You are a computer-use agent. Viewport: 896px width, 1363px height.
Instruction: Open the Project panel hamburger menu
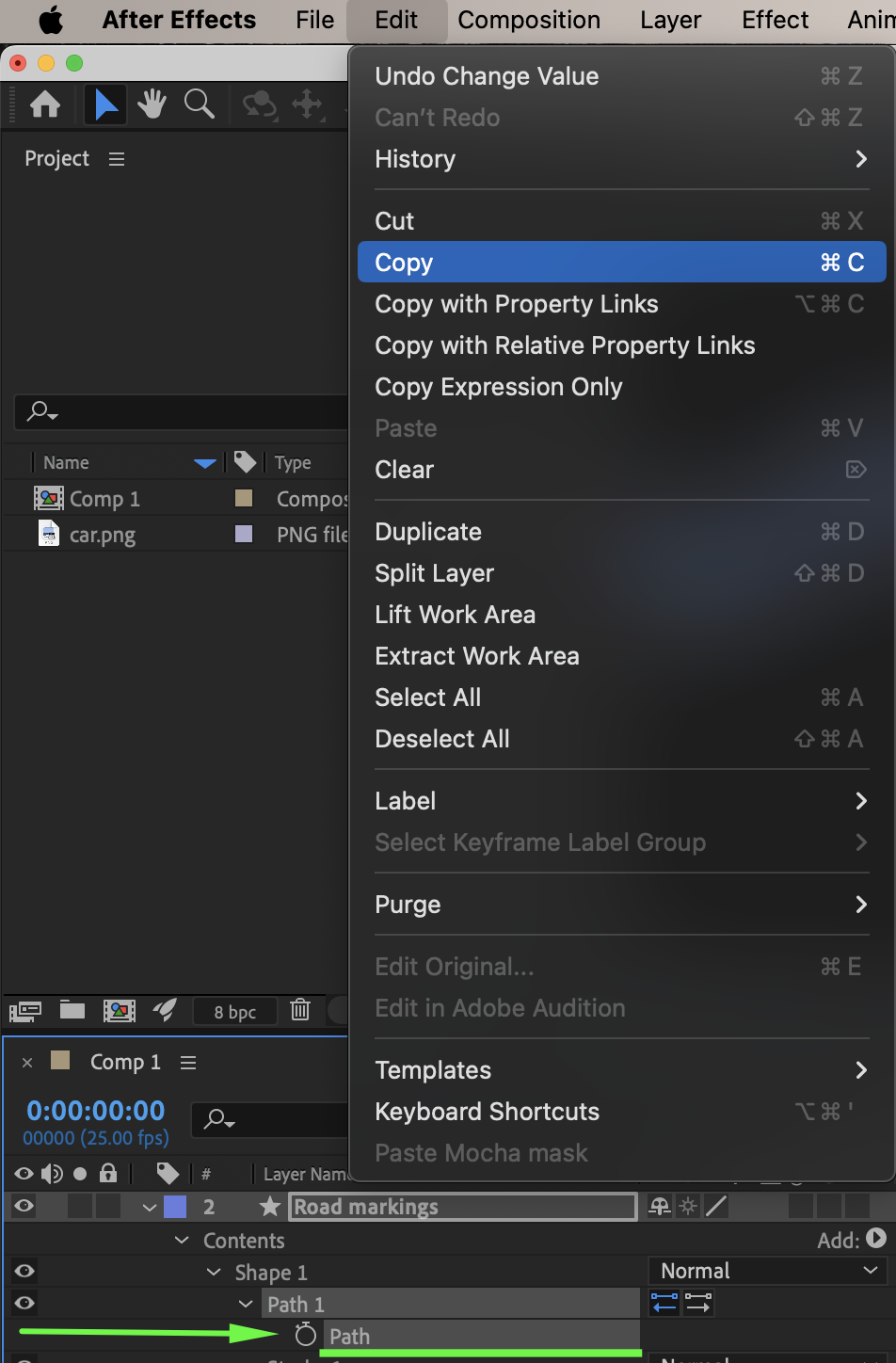(x=117, y=159)
